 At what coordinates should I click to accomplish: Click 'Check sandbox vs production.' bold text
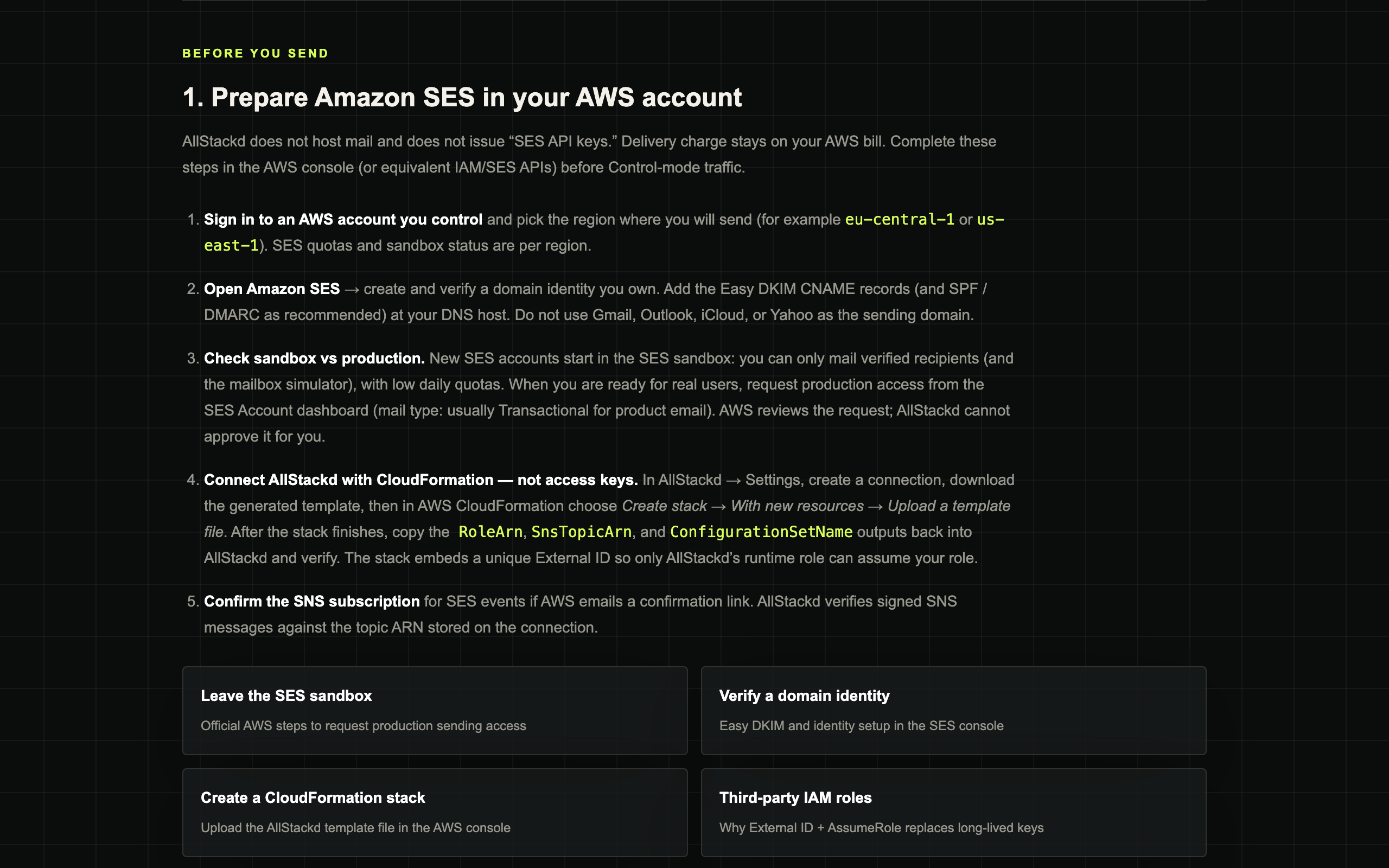click(314, 358)
